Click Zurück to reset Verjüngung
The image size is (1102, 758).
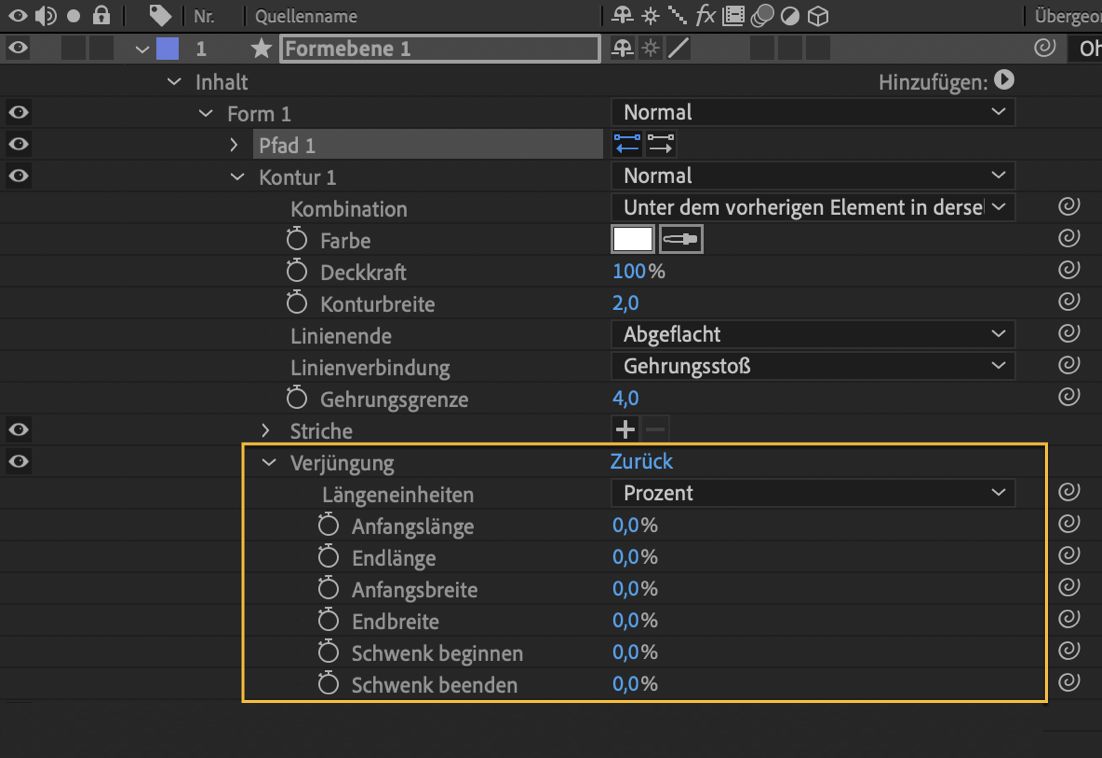point(641,461)
